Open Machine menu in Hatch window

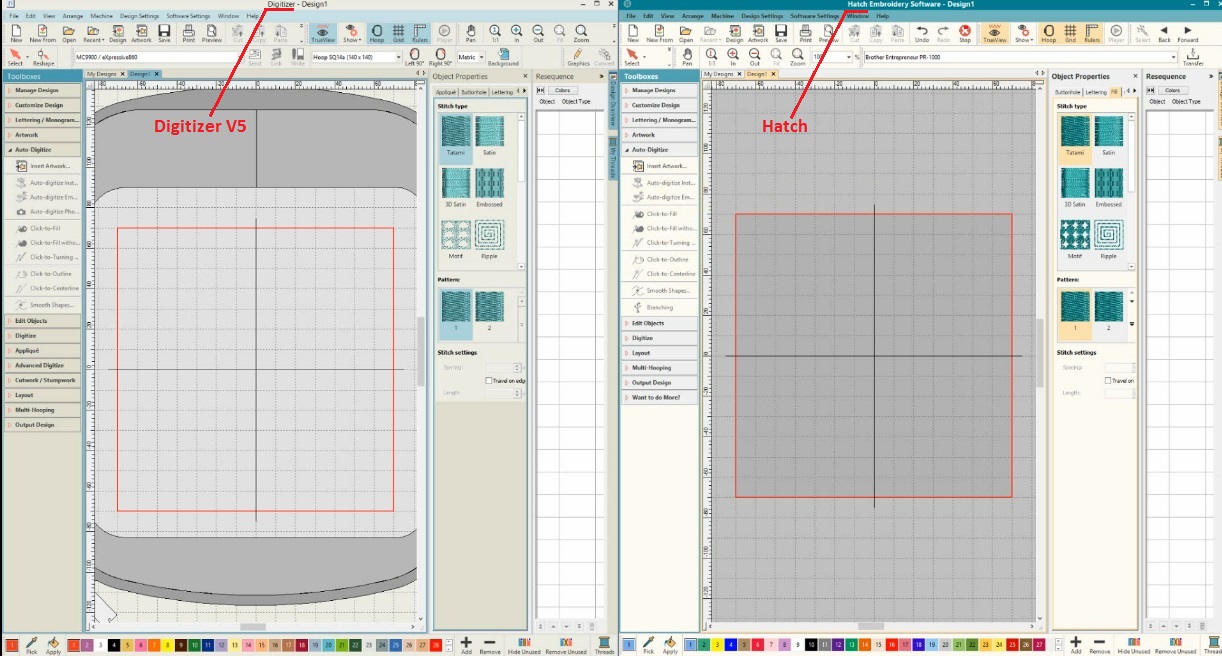click(724, 16)
